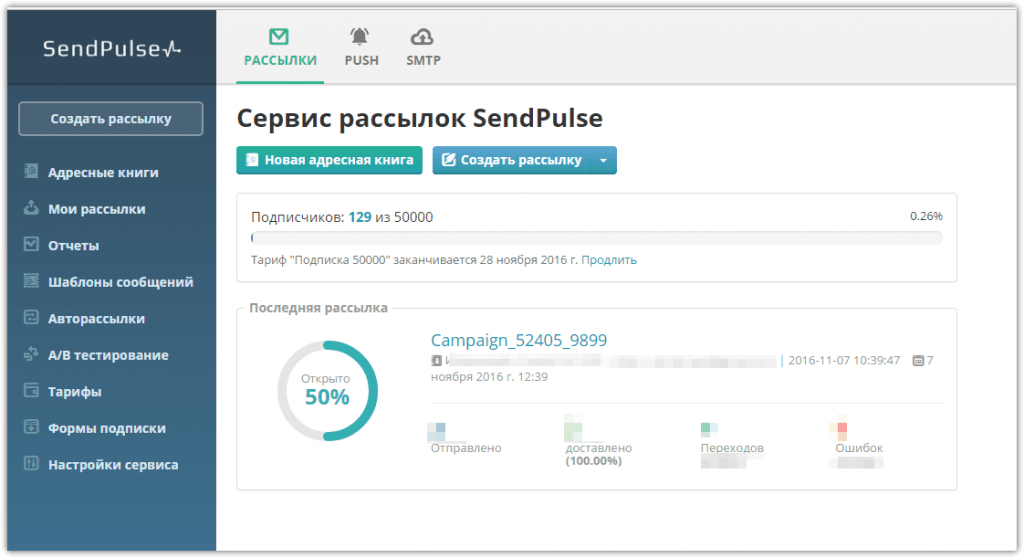This screenshot has height=558, width=1024.
Task: Click the Авторассылки sidebar icon
Action: point(31,318)
